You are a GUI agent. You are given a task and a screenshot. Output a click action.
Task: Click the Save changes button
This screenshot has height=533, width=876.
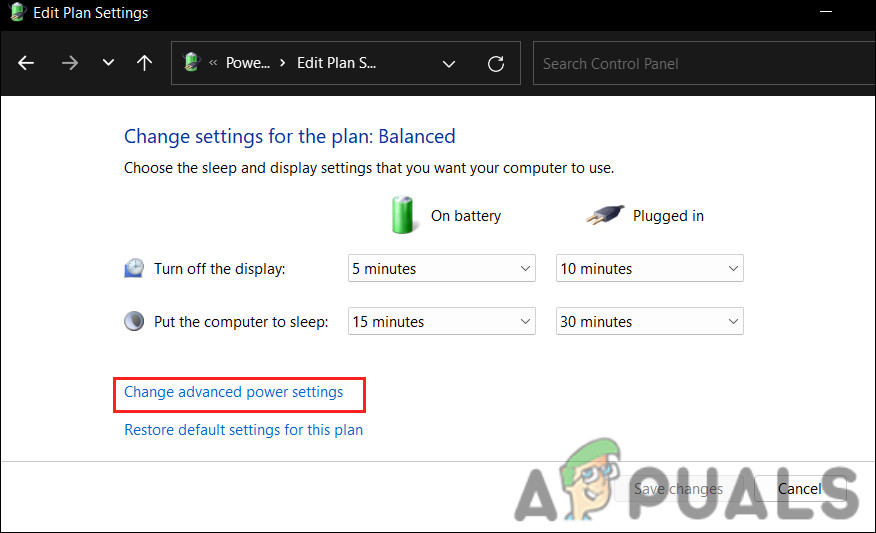[678, 489]
